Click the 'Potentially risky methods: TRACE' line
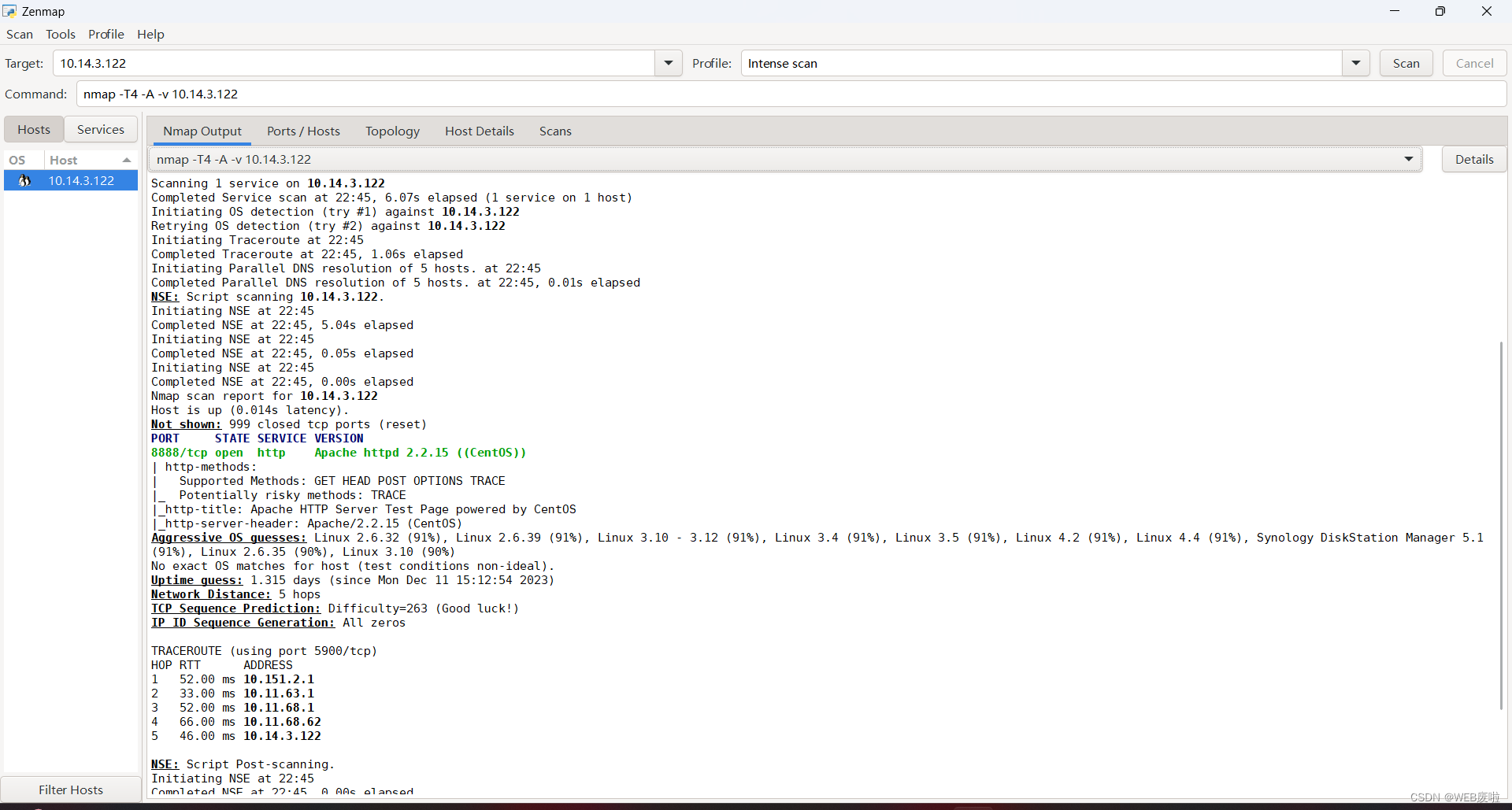 [x=292, y=495]
